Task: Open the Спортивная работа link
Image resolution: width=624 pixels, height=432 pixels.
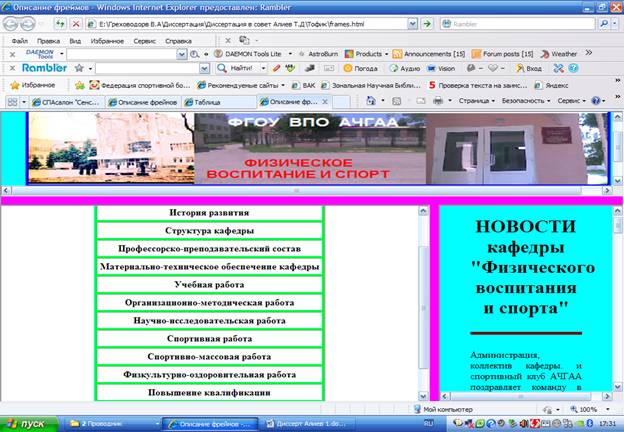Action: coord(209,339)
